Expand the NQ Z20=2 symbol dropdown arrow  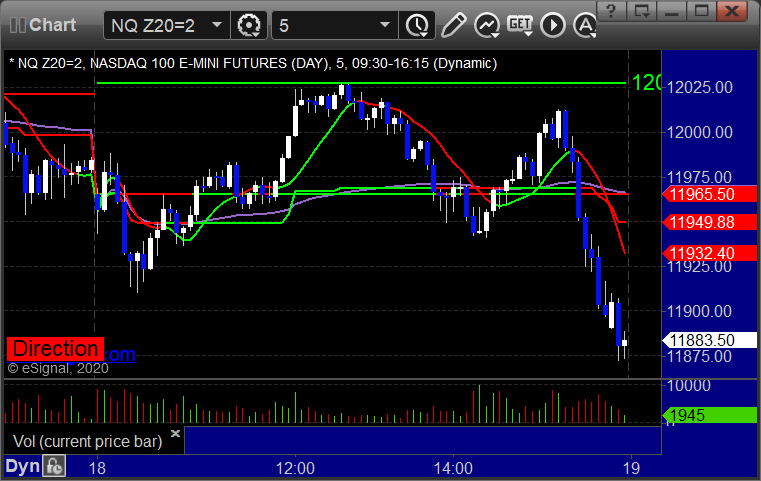[217, 24]
